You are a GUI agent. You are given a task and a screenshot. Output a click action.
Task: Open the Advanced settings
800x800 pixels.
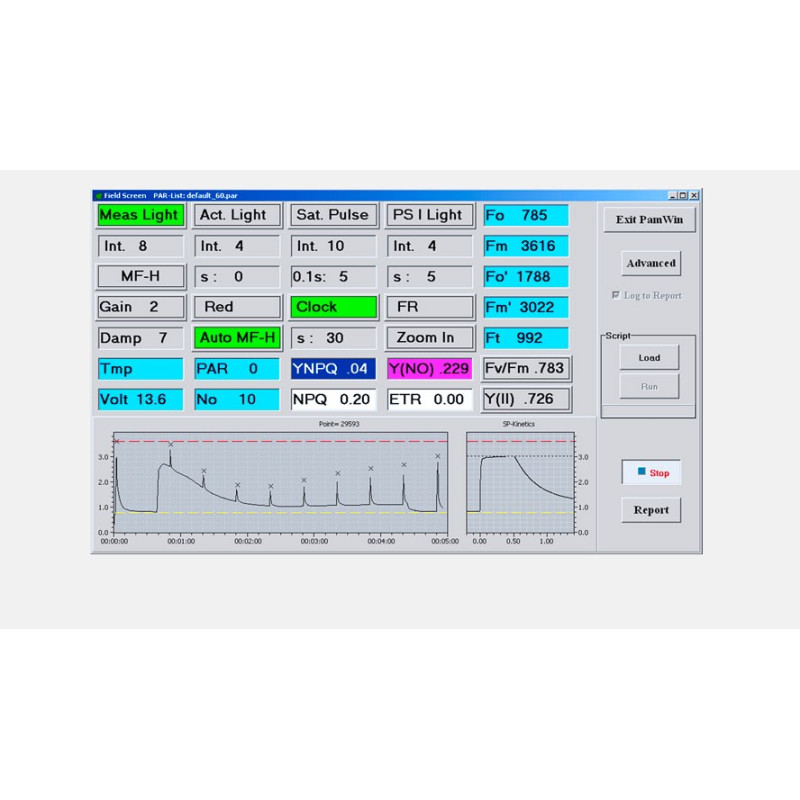(650, 262)
